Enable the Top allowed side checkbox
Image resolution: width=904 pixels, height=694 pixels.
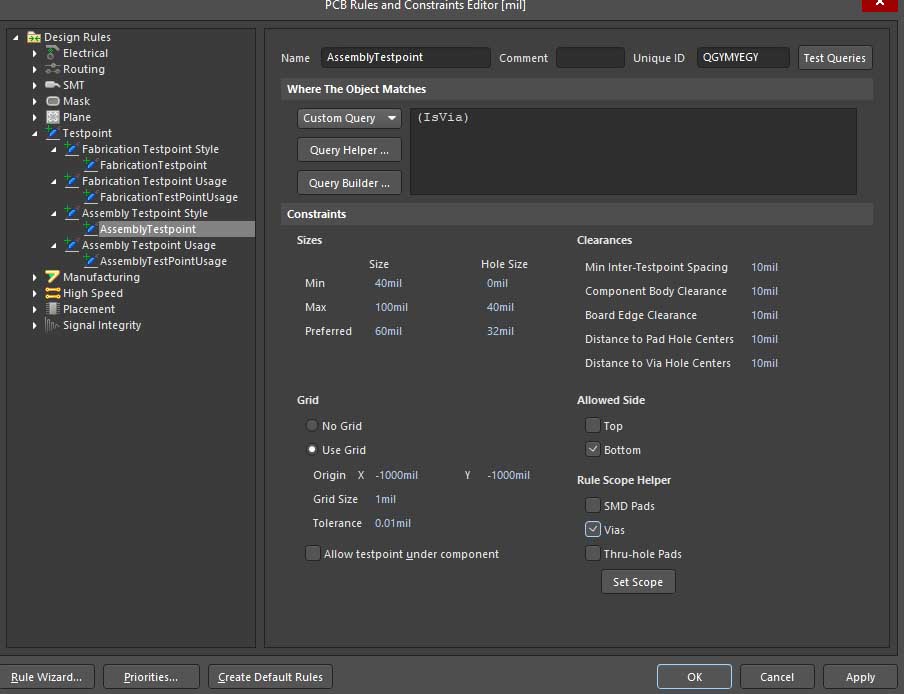click(x=593, y=426)
